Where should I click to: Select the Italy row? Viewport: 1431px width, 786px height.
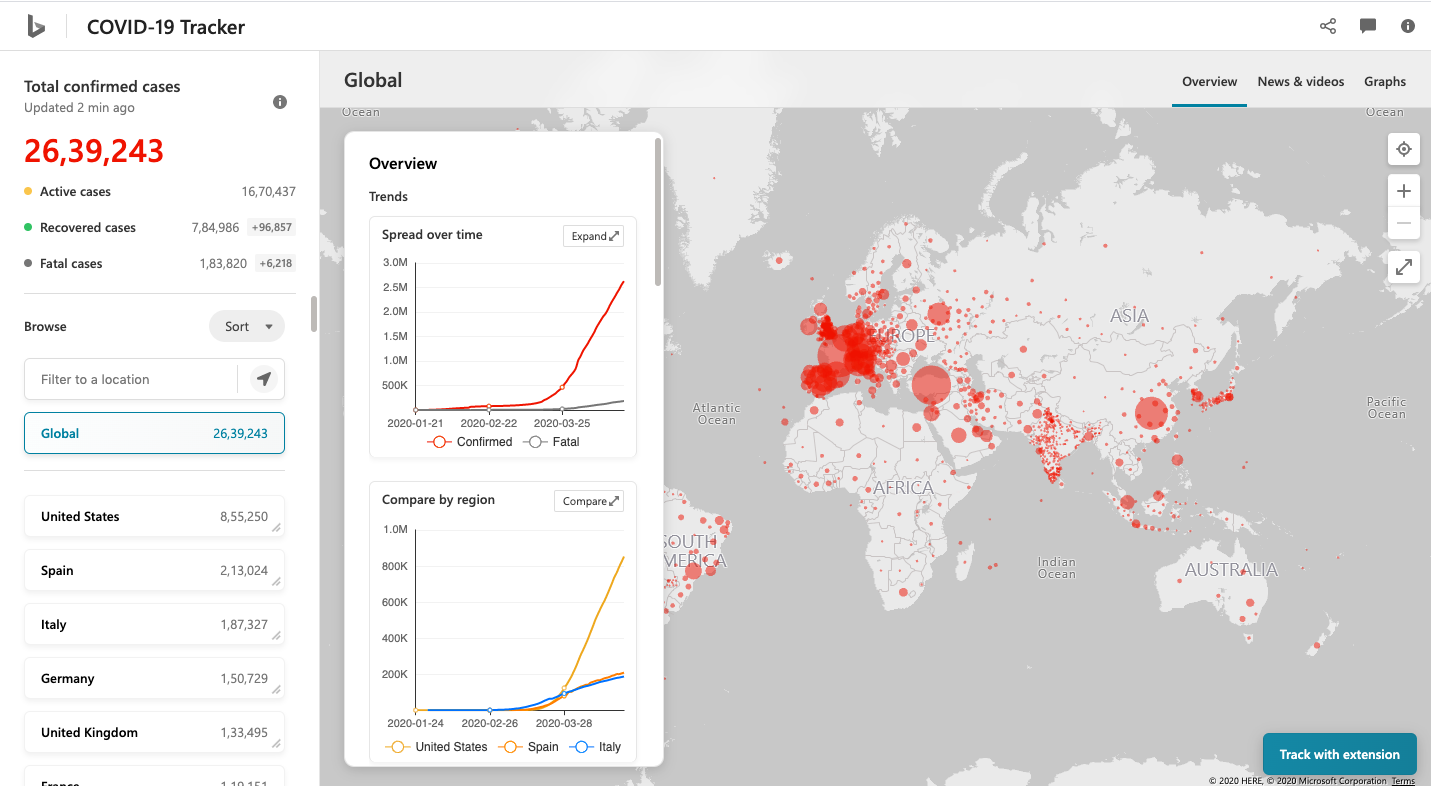(154, 625)
